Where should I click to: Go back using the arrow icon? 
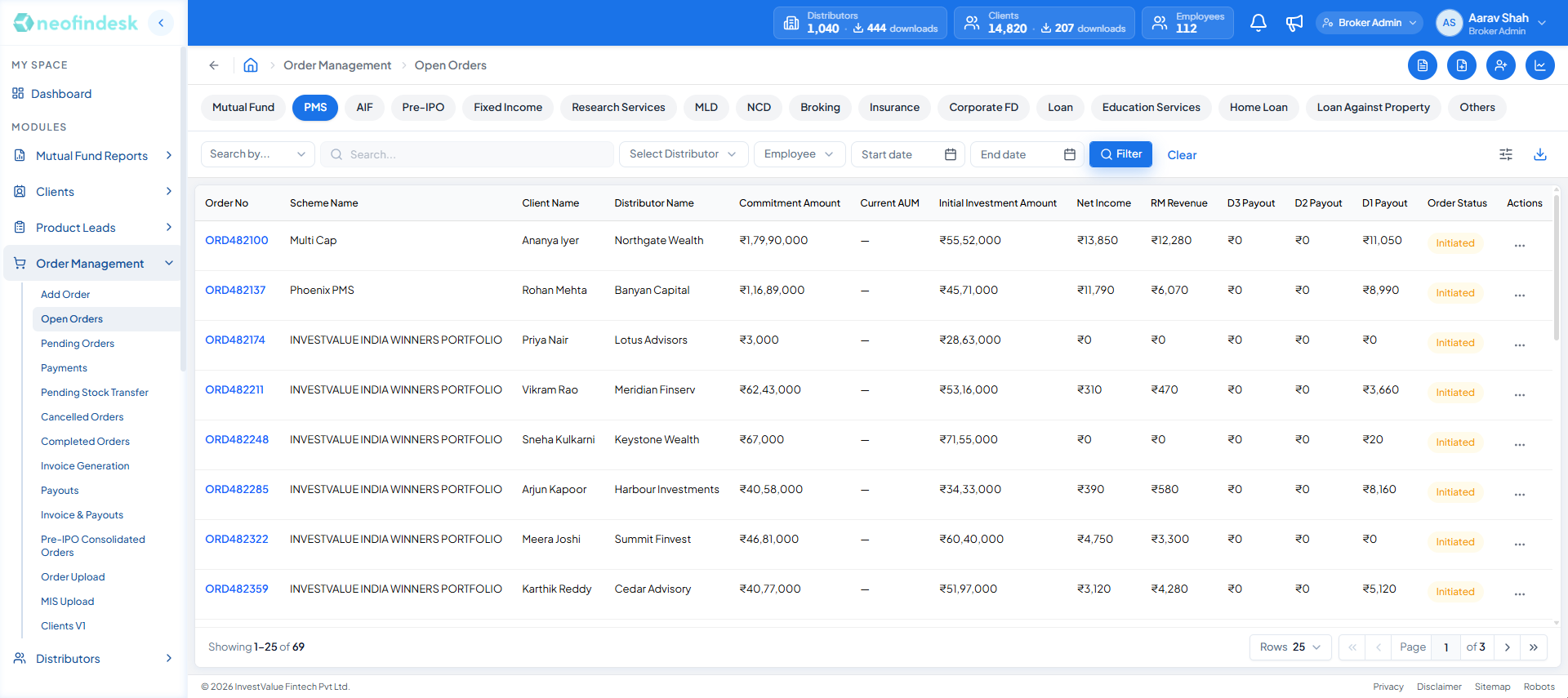pos(214,65)
